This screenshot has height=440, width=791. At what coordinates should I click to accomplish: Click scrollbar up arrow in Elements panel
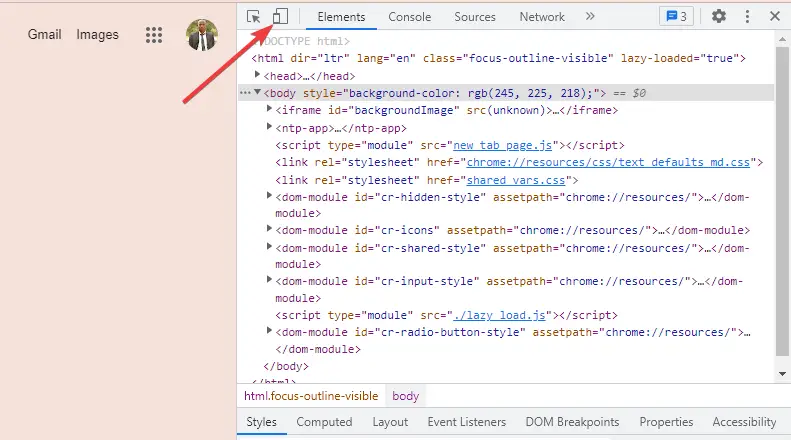tap(782, 39)
